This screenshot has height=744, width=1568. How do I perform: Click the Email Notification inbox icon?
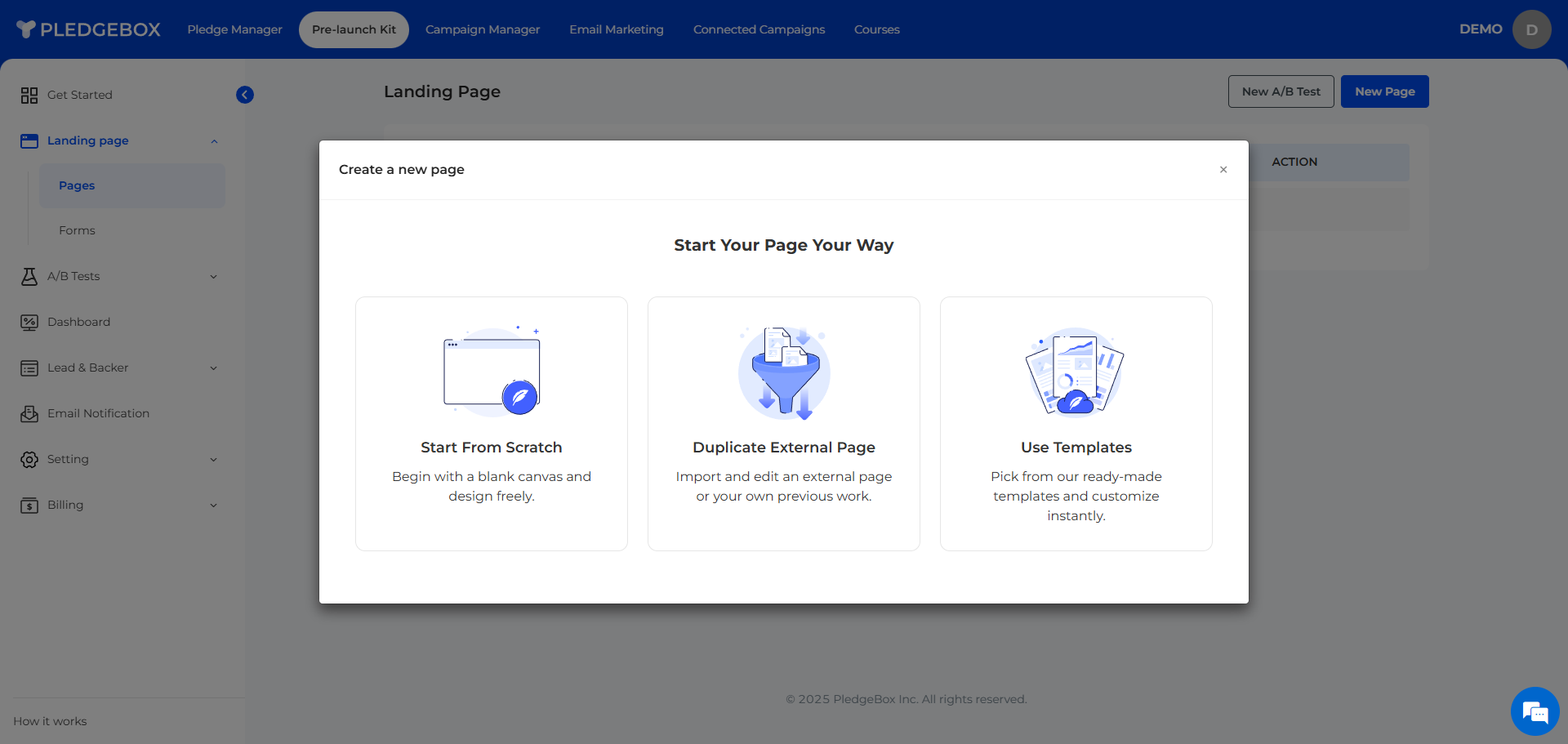point(29,414)
